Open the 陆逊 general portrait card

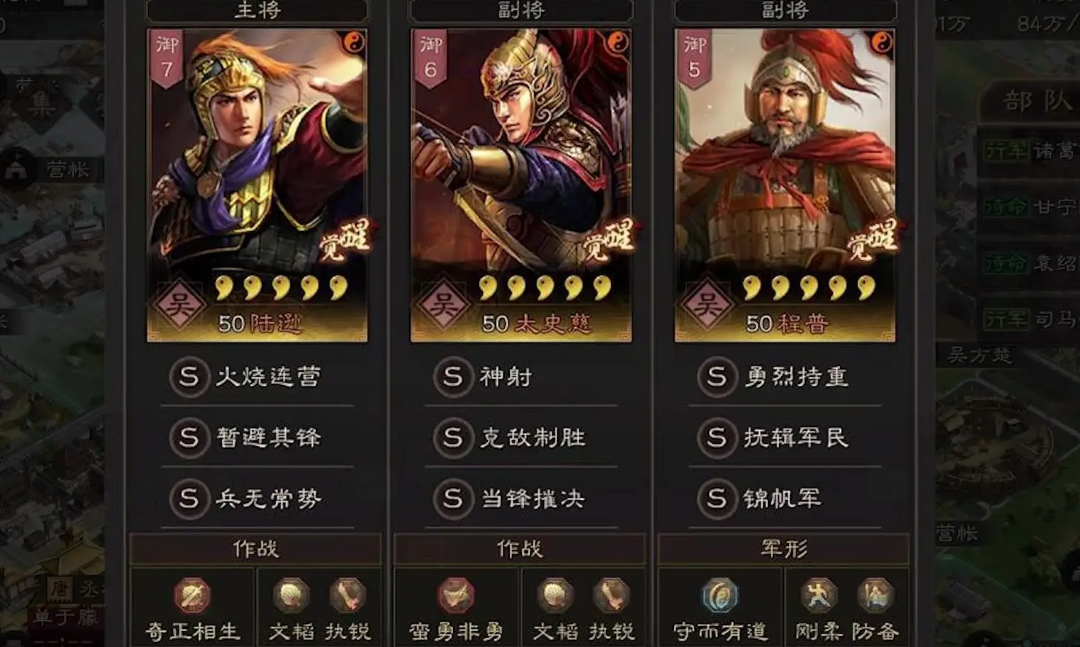pyautogui.click(x=257, y=185)
